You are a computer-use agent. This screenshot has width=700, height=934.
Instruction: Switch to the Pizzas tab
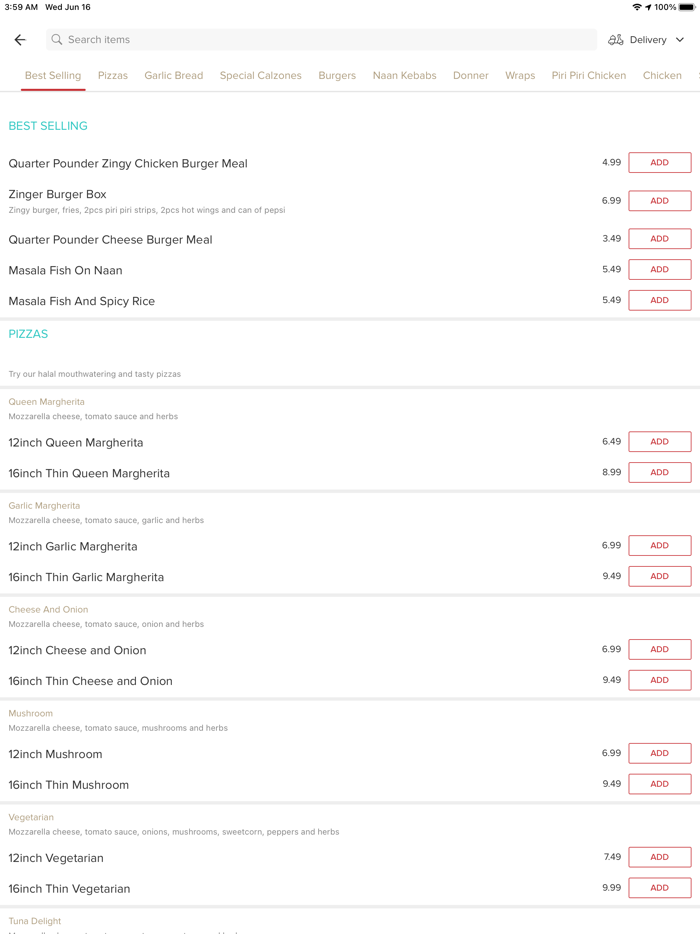(x=113, y=76)
